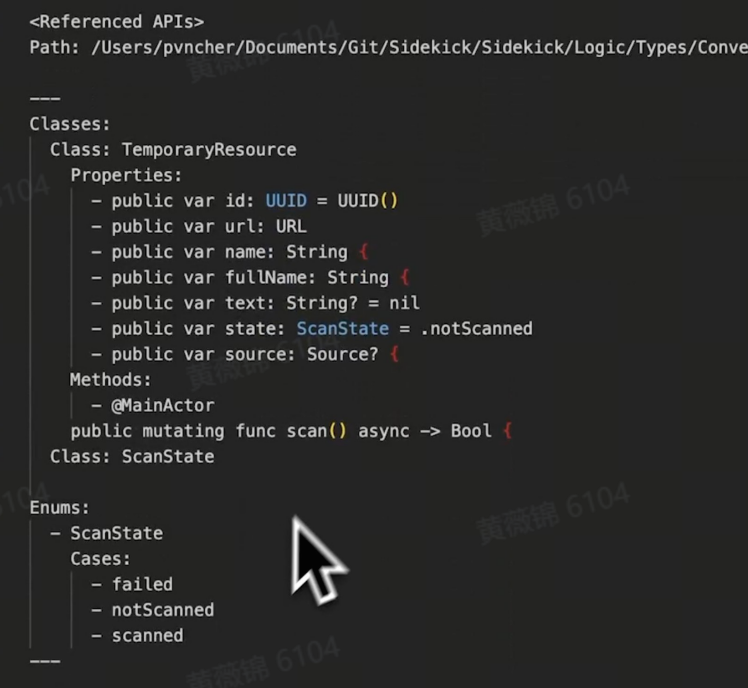Click blue ScanState type in state property
Image resolution: width=748 pixels, height=688 pixels.
click(x=343, y=328)
